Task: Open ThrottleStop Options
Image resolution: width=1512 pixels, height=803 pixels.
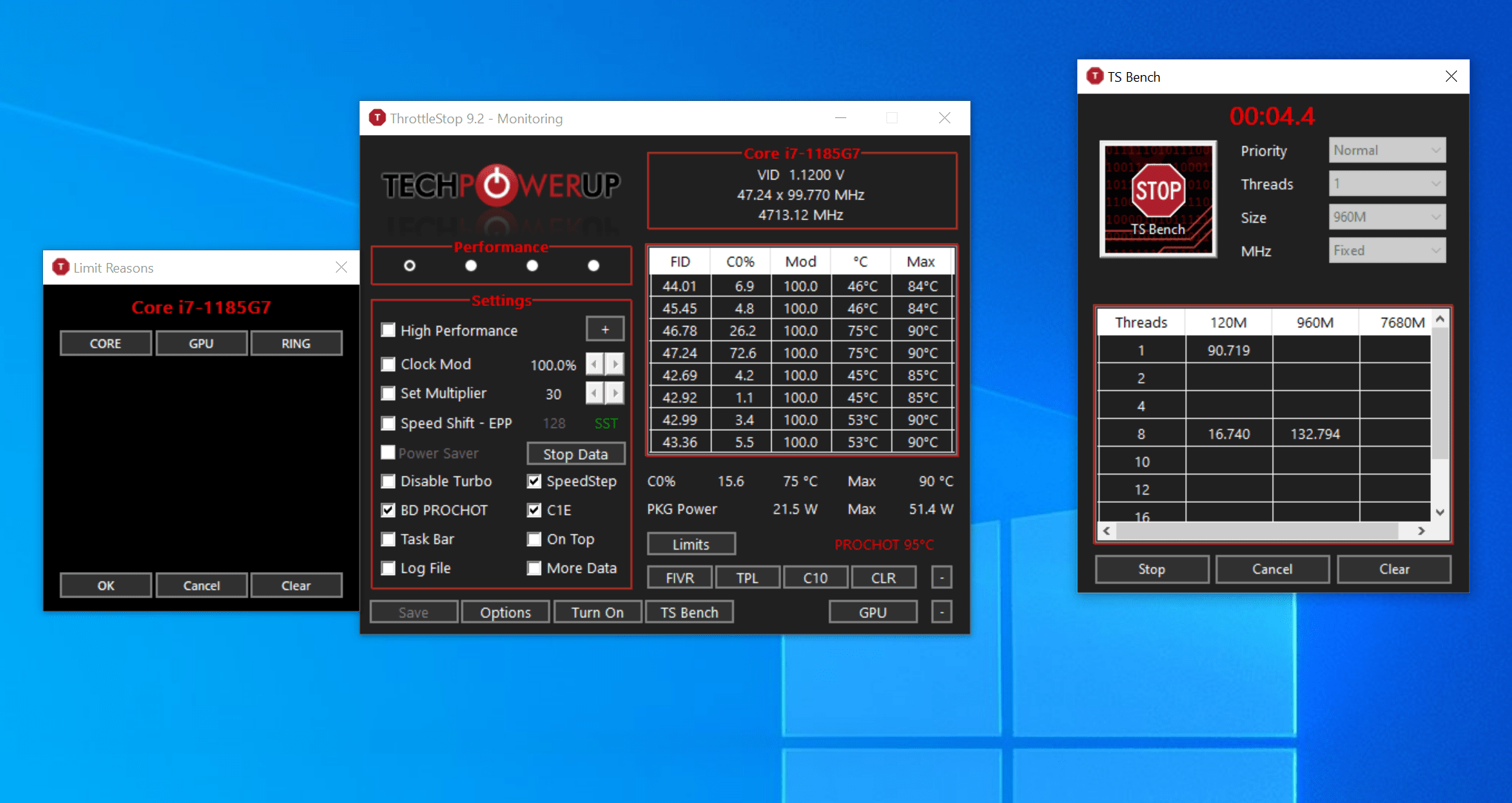Action: pyautogui.click(x=505, y=611)
